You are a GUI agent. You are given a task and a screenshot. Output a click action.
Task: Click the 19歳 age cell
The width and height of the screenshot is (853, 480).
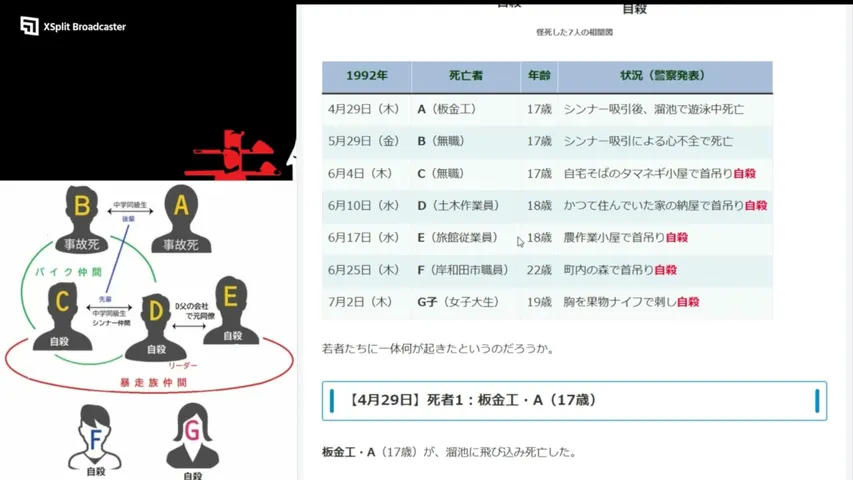539,302
